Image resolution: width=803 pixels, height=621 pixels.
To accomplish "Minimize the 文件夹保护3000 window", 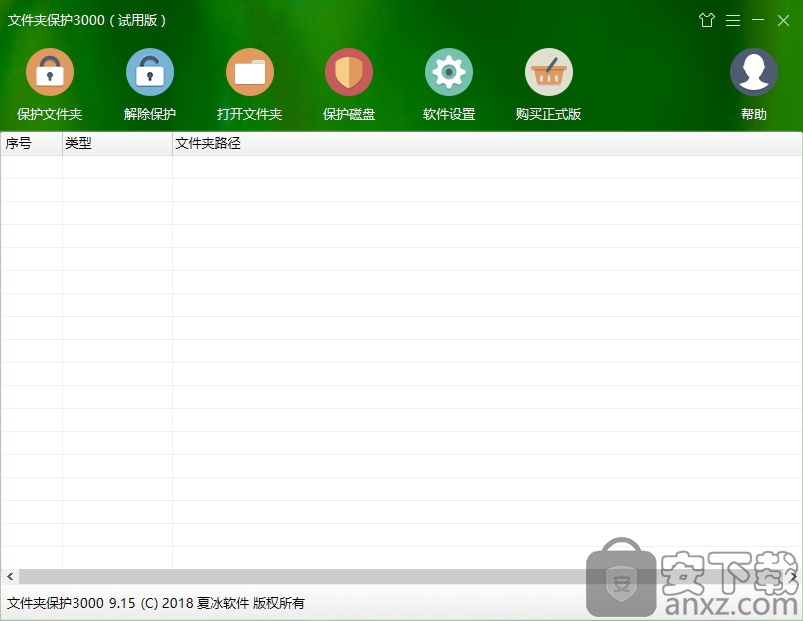I will click(x=758, y=20).
